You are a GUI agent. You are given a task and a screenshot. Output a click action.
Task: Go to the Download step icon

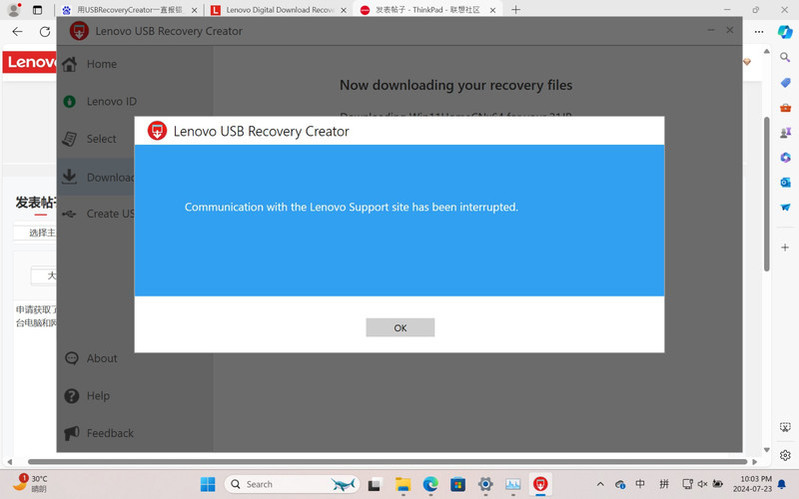click(69, 177)
